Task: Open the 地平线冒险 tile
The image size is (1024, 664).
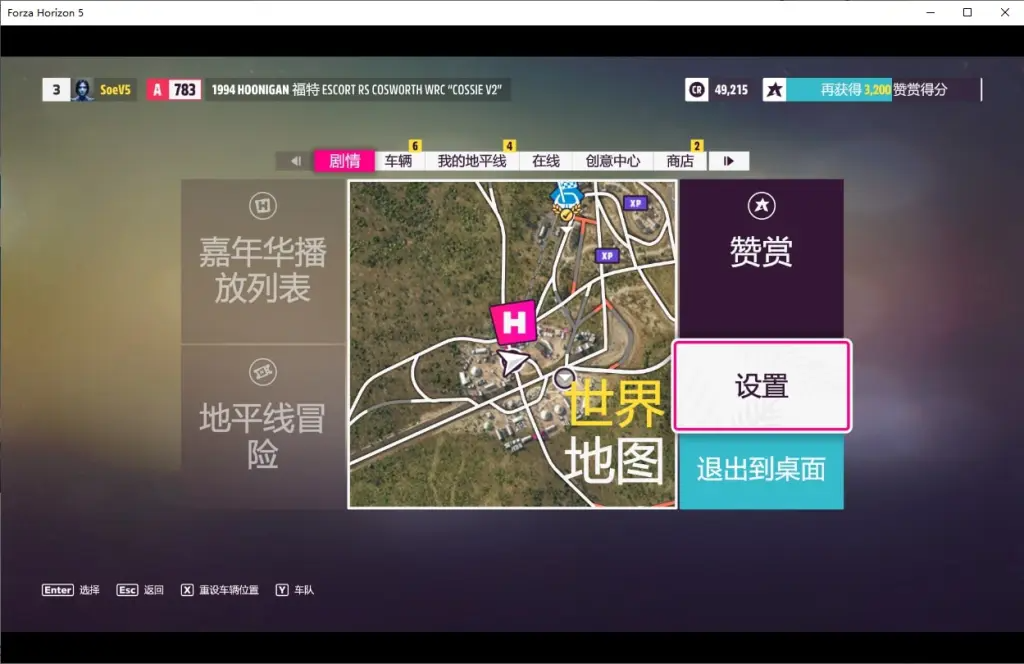Action: [263, 427]
